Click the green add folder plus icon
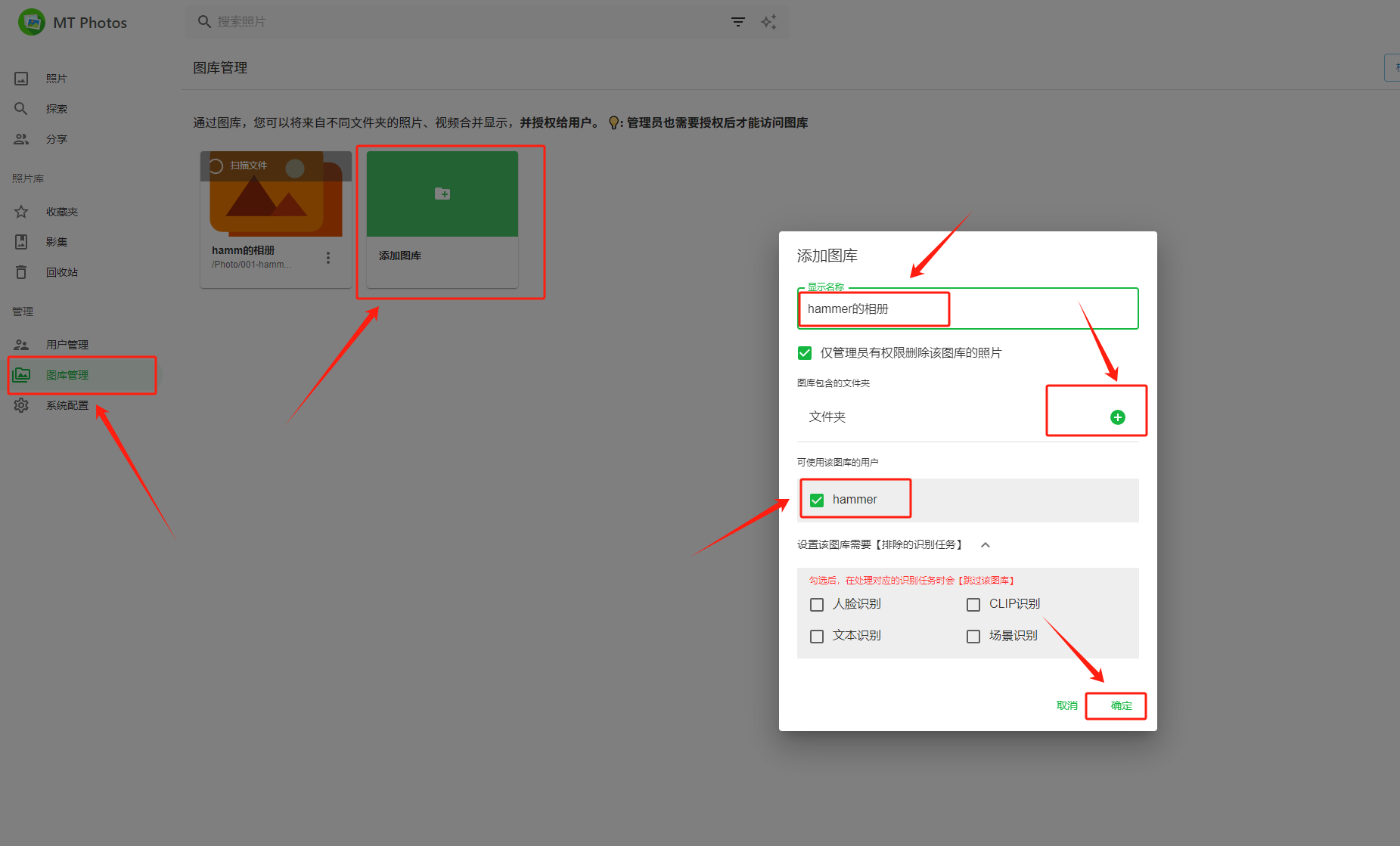Screen dimensions: 1400x846 click(1117, 417)
